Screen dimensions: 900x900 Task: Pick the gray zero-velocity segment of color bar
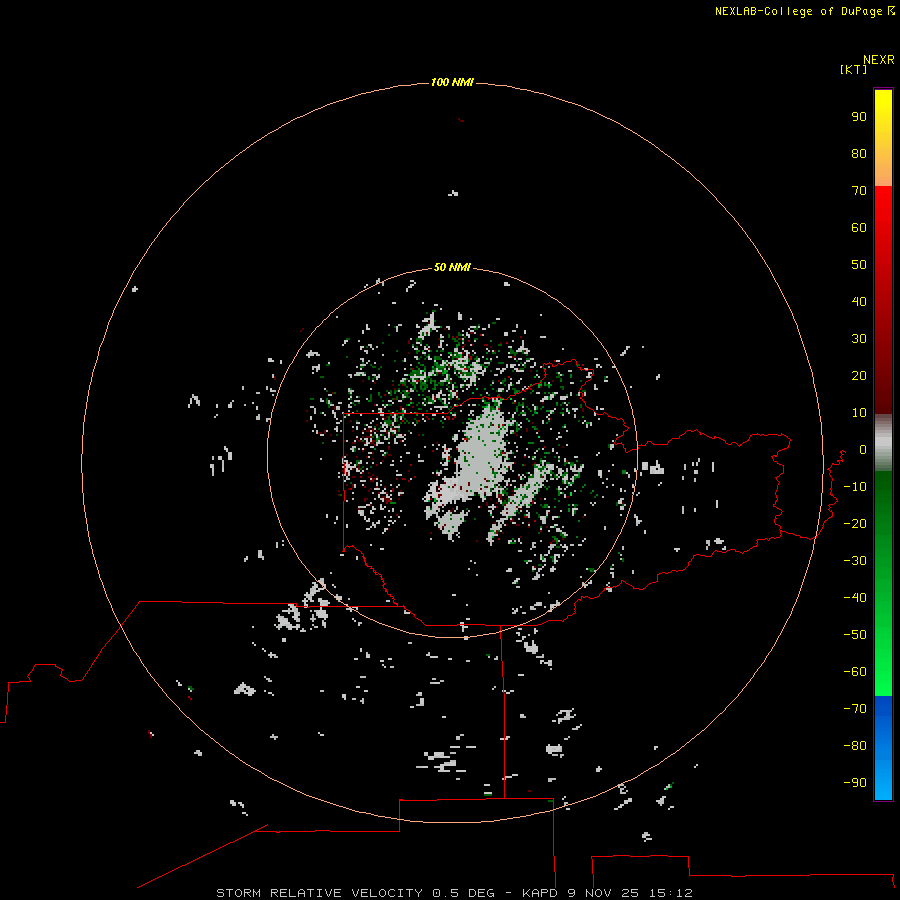pyautogui.click(x=883, y=443)
